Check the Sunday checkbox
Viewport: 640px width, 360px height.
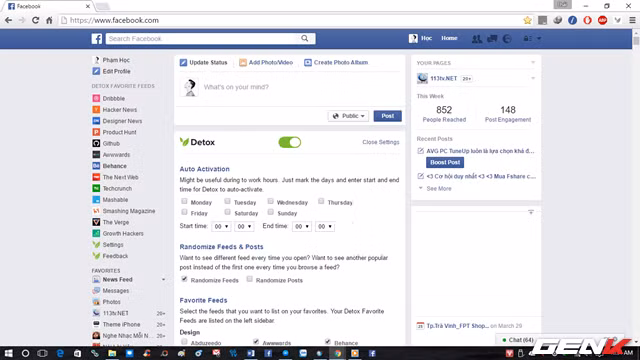point(271,212)
